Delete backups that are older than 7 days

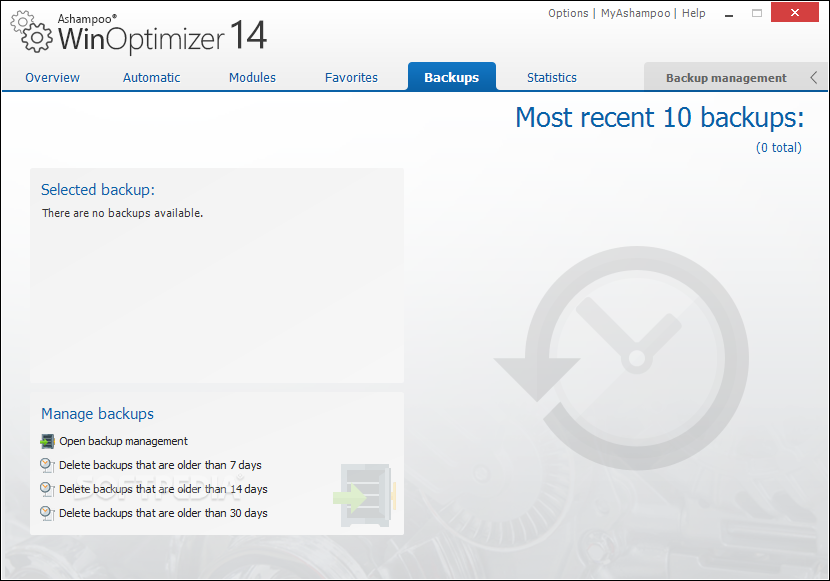pos(160,465)
